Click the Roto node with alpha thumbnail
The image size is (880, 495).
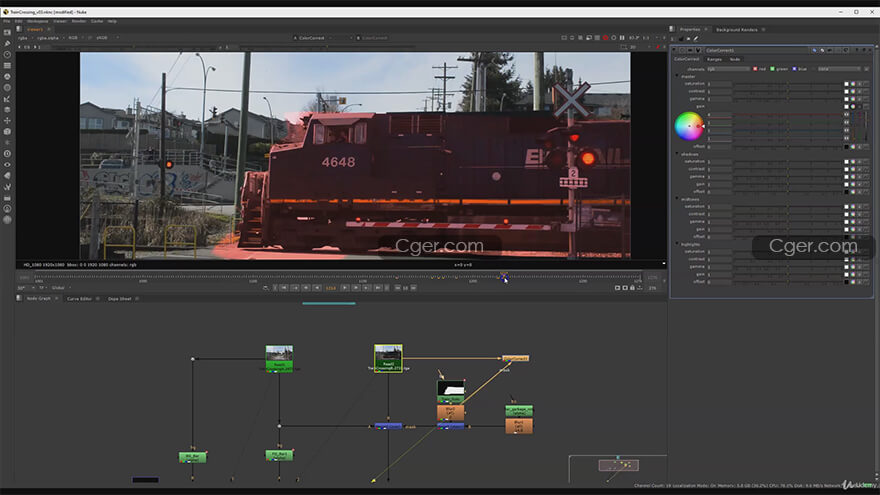[451, 388]
